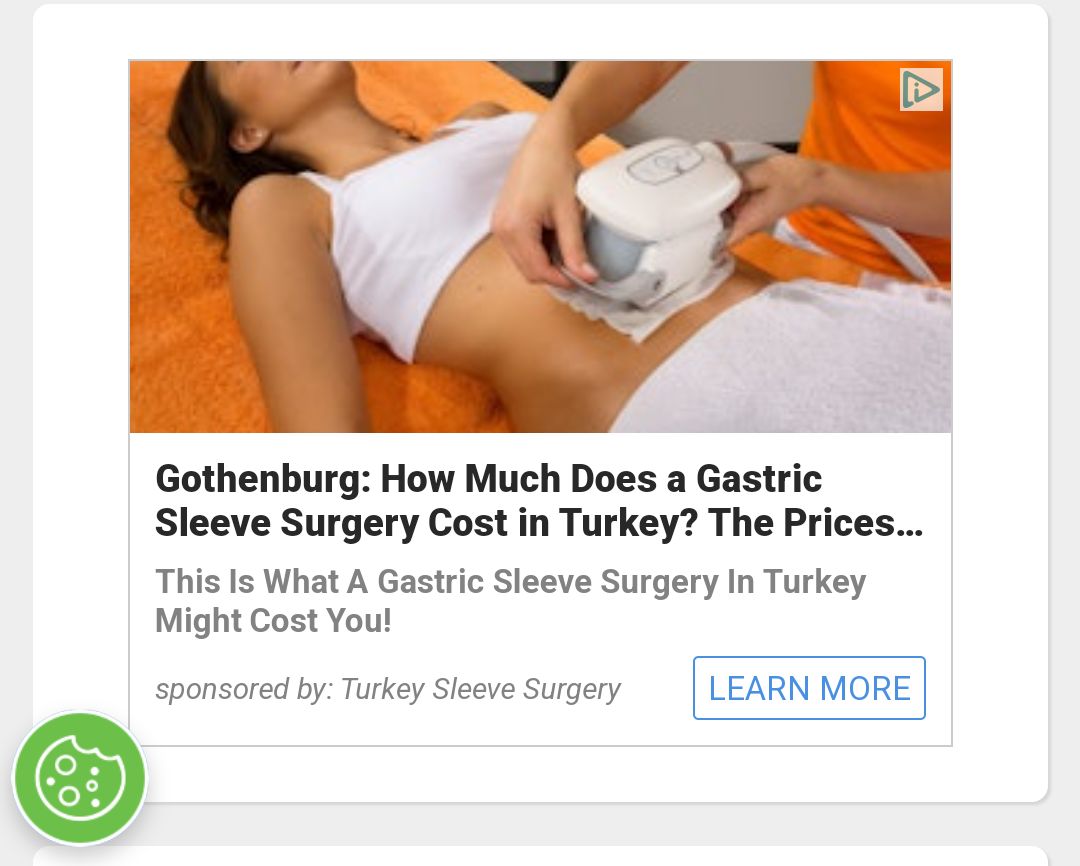Click the next card peeking at page bottom

tap(541, 856)
